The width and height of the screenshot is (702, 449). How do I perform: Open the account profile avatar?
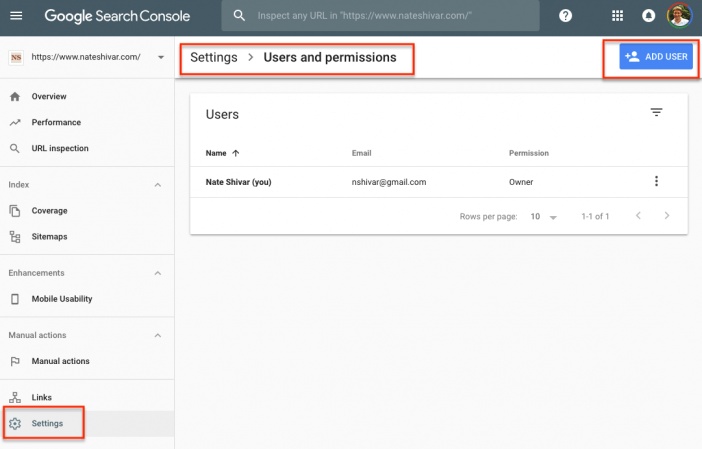pos(679,16)
